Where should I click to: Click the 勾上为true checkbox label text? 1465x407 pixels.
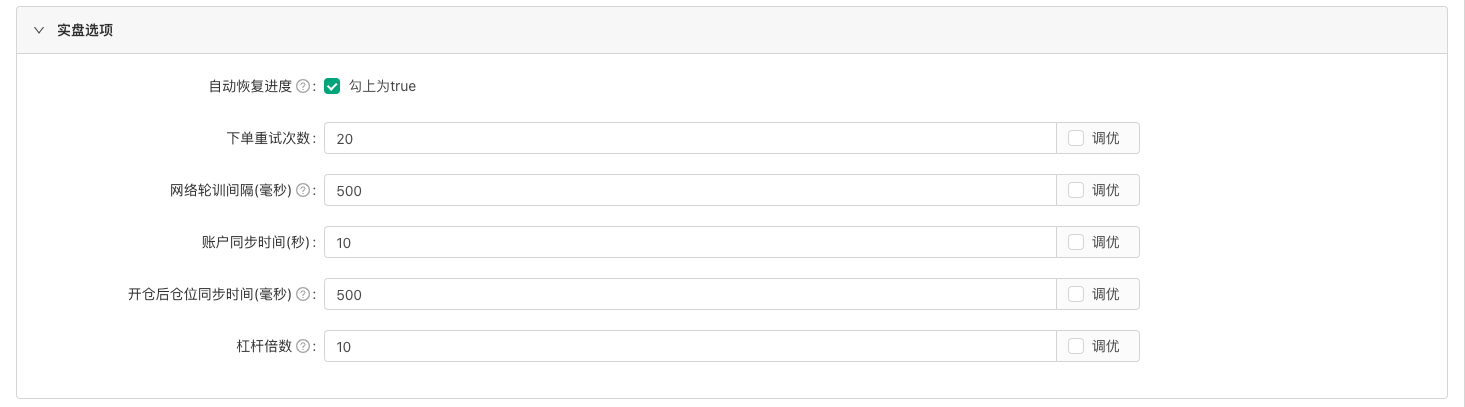coord(382,87)
